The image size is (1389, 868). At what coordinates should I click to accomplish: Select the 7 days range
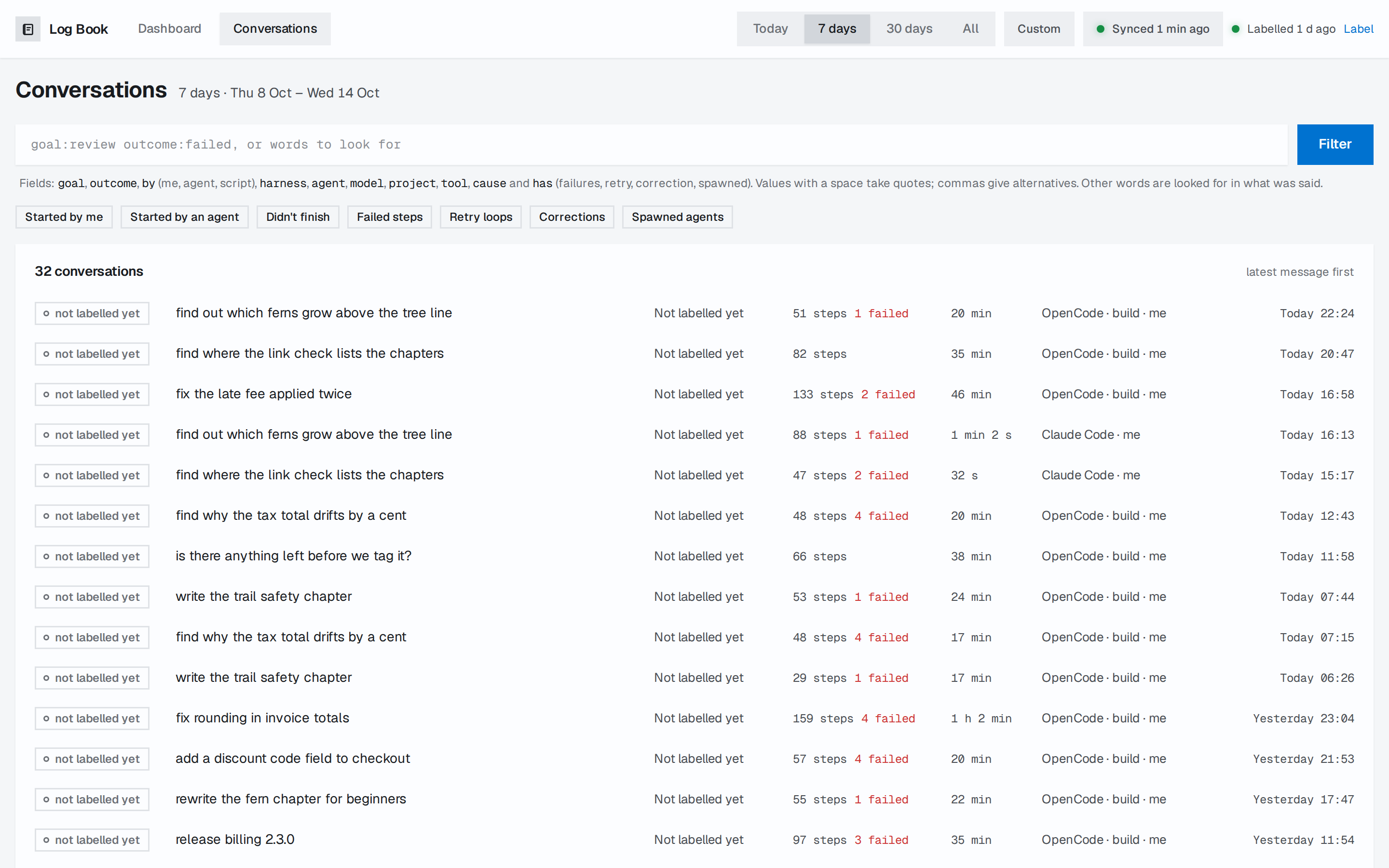(x=837, y=29)
